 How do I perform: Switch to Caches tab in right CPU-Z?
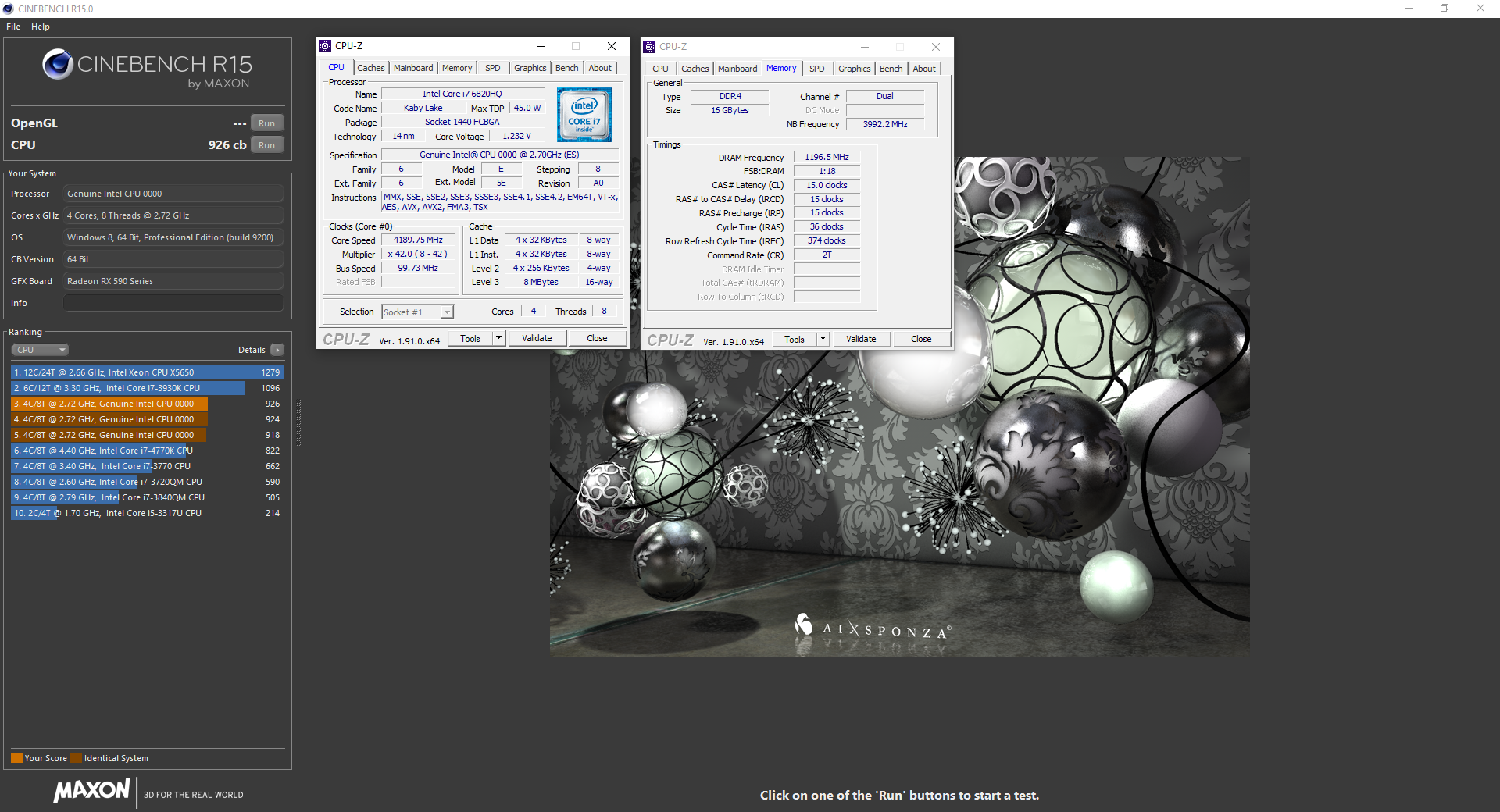[x=695, y=69]
